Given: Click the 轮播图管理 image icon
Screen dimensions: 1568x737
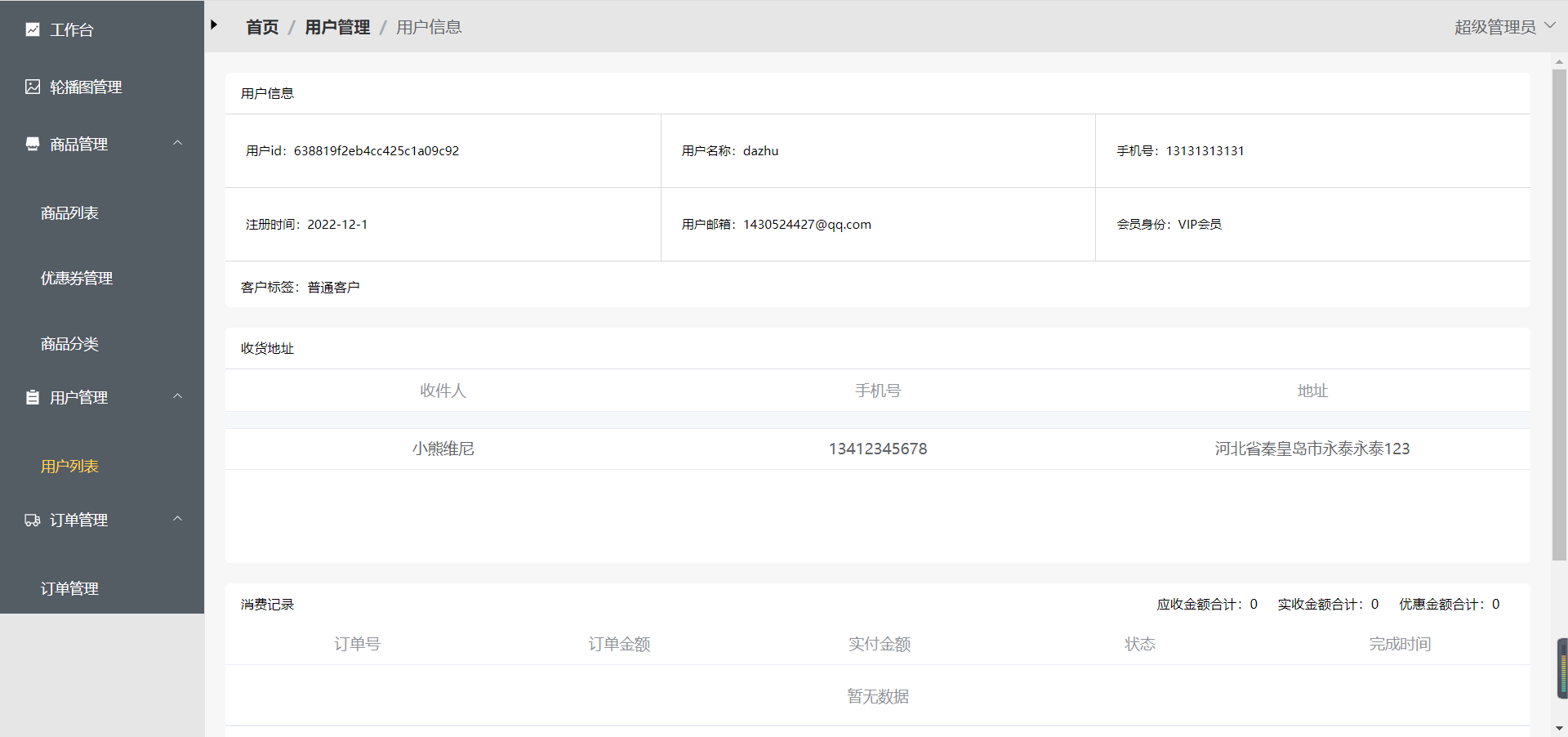Looking at the screenshot, I should coord(33,87).
